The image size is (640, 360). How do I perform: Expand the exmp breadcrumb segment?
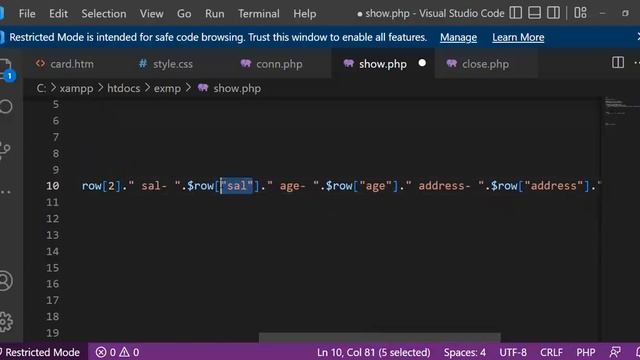(167, 88)
